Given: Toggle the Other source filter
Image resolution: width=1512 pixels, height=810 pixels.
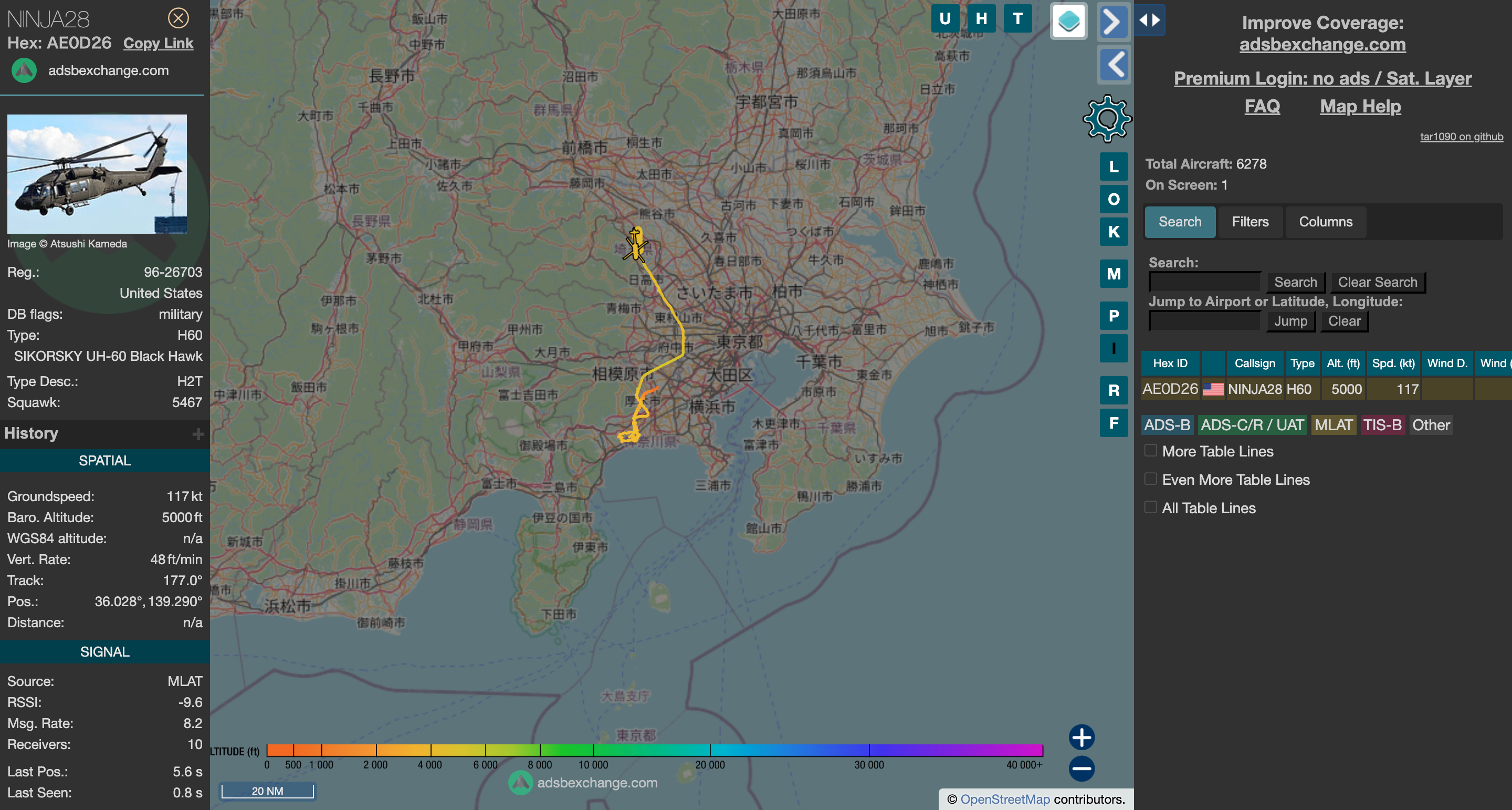Looking at the screenshot, I should (x=1431, y=424).
